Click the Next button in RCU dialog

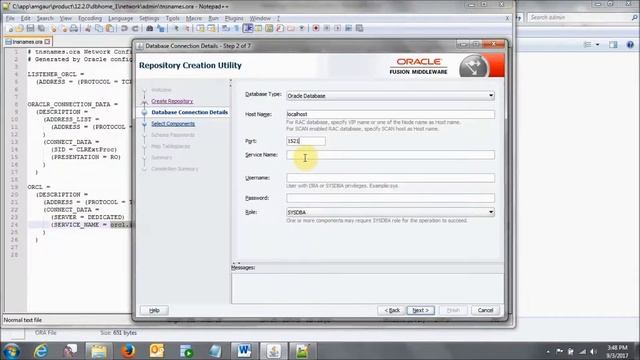click(420, 310)
